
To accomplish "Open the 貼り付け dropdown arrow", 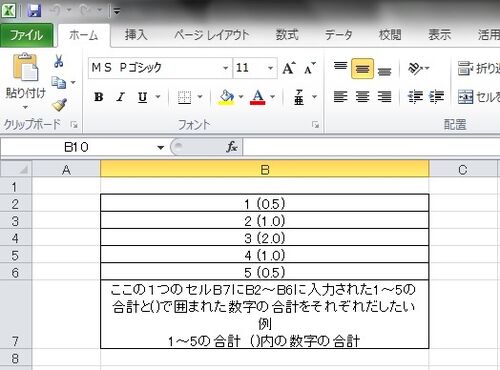I will [x=25, y=107].
